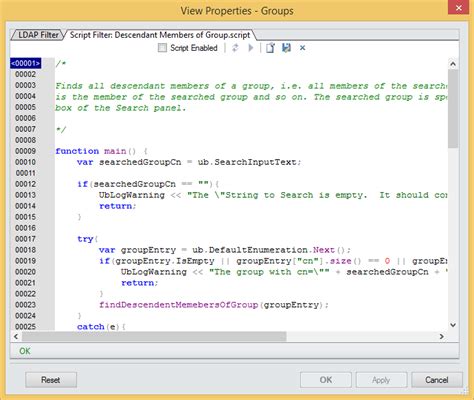Click the Cancel button

click(x=437, y=380)
